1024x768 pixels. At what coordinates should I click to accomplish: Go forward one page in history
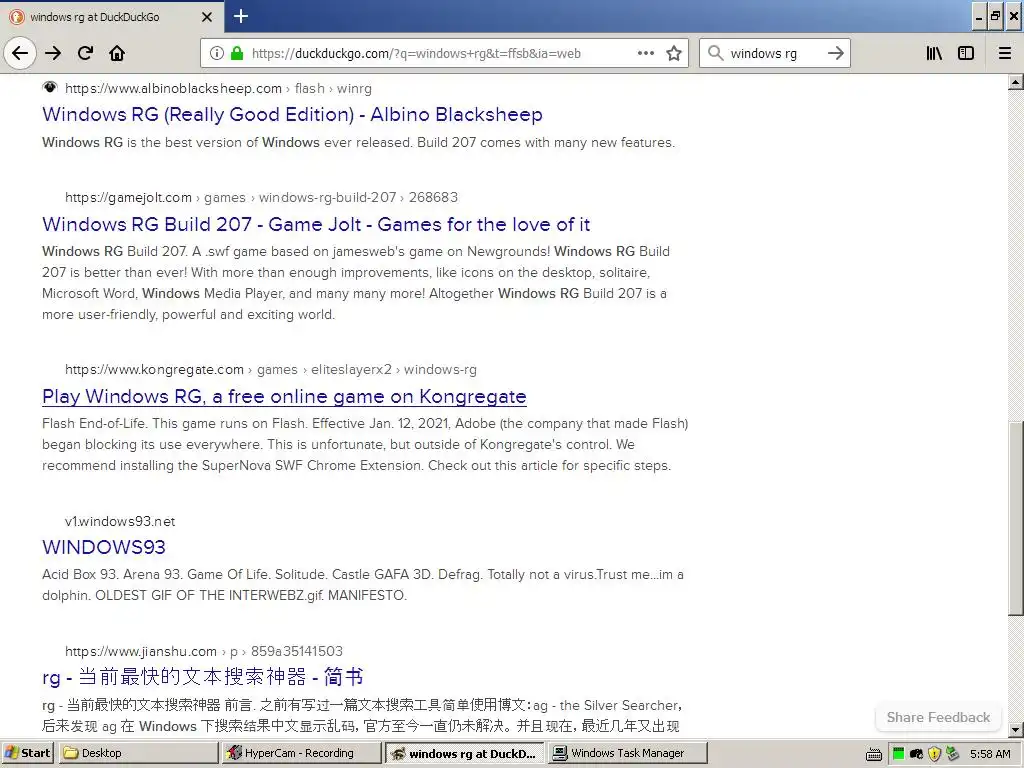53,53
